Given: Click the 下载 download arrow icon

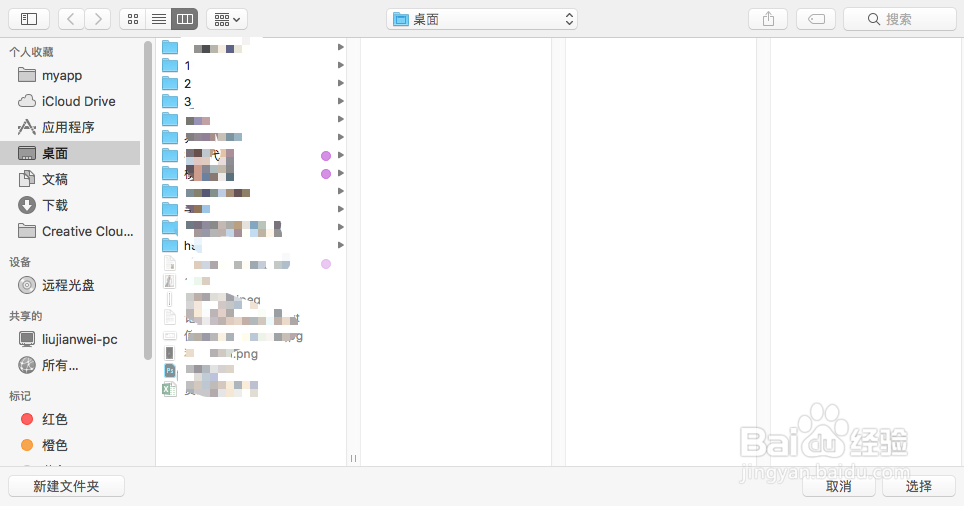Looking at the screenshot, I should pyautogui.click(x=26, y=205).
